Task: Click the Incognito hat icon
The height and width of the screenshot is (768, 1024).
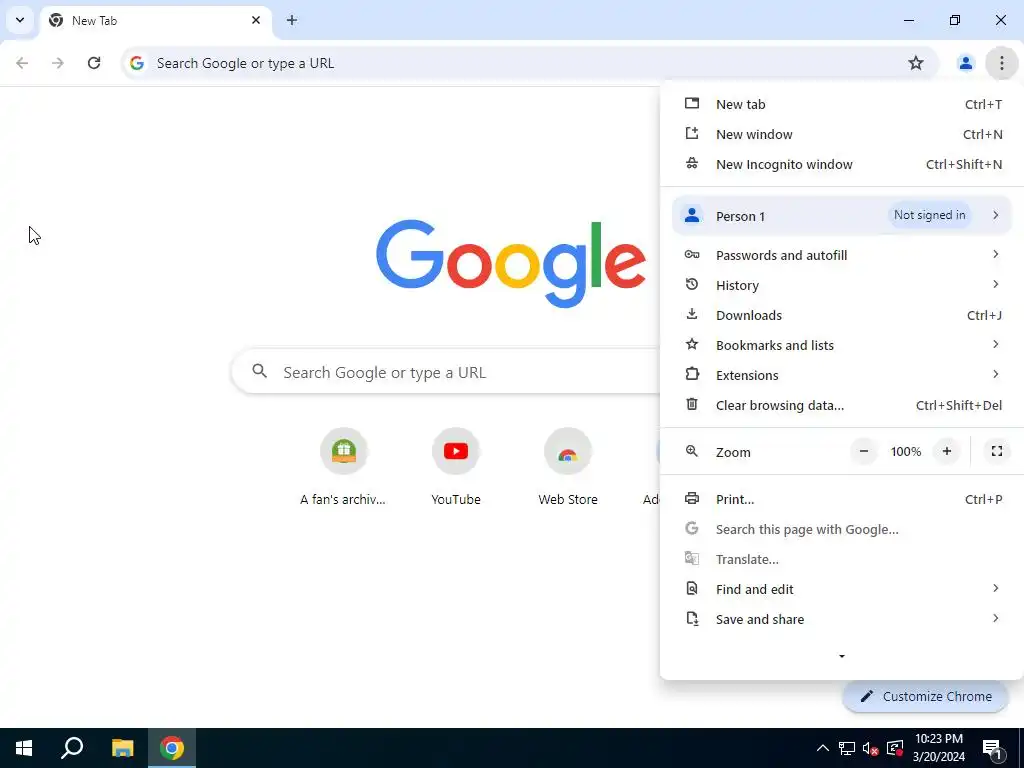Action: coord(692,164)
